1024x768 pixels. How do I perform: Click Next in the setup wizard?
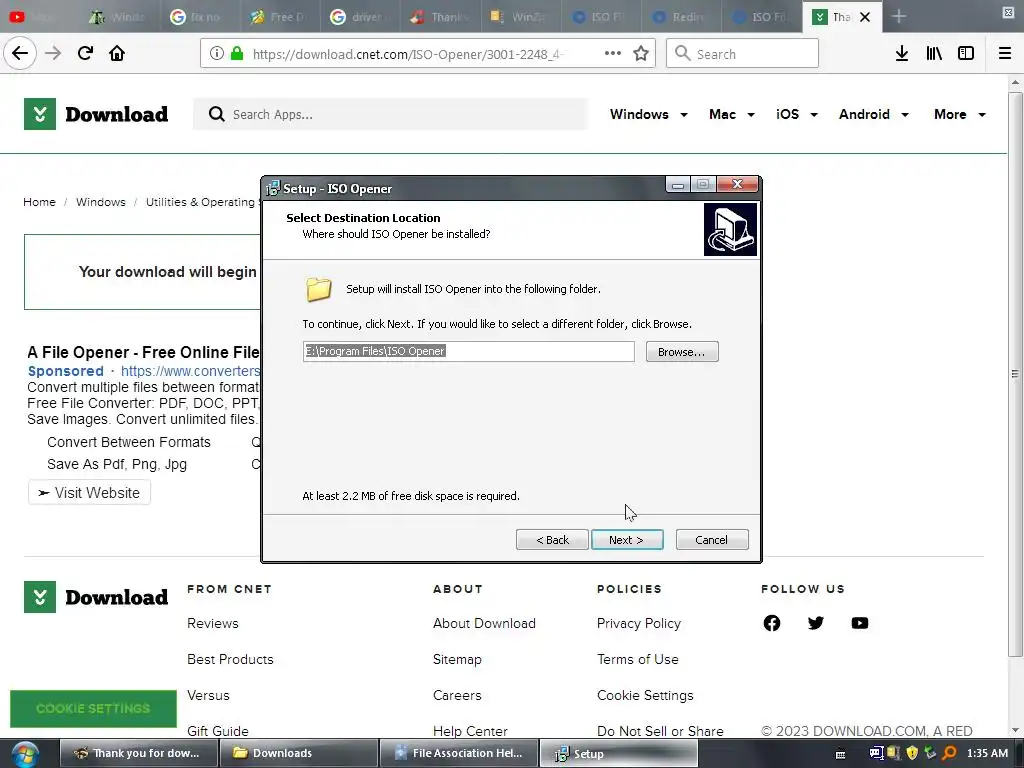627,539
